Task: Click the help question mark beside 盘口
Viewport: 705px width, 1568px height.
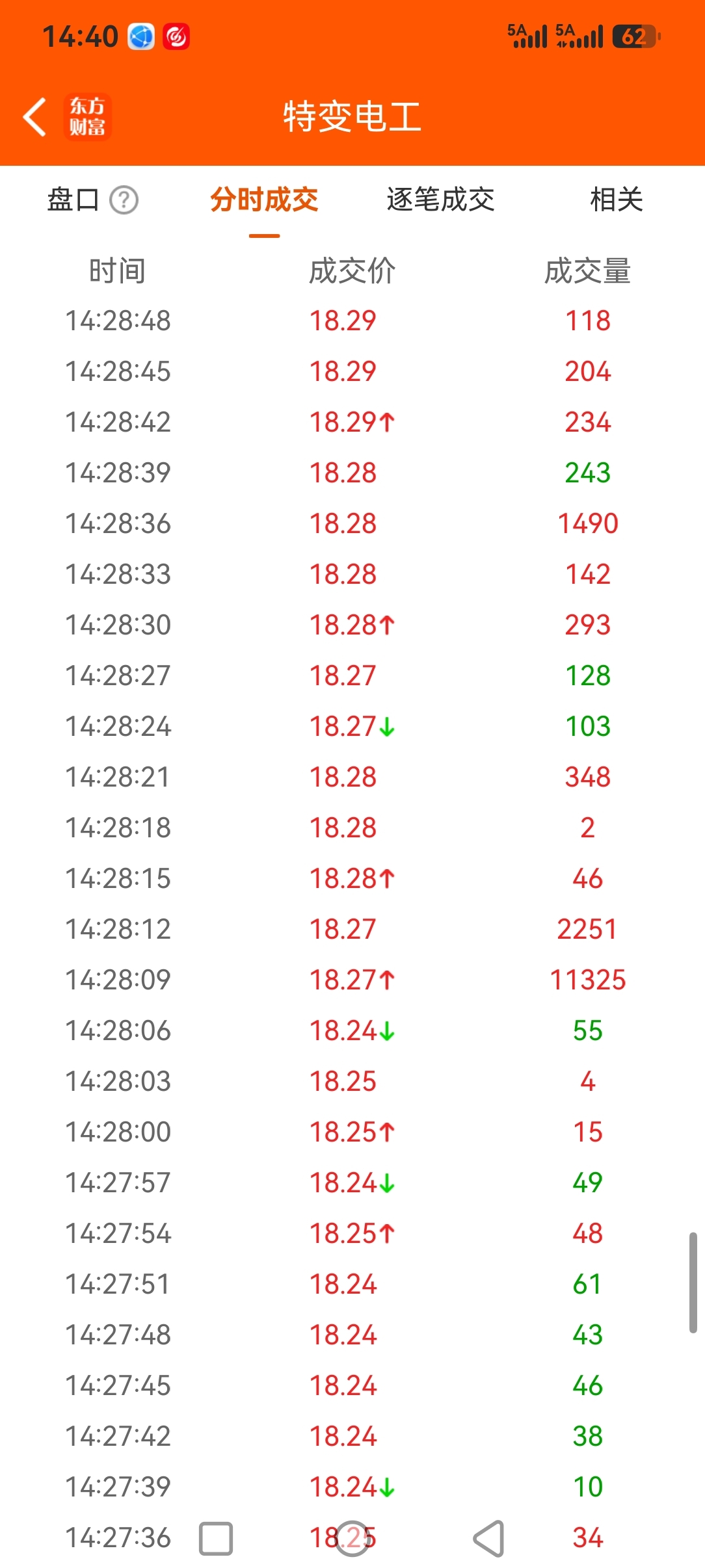Action: pyautogui.click(x=124, y=200)
